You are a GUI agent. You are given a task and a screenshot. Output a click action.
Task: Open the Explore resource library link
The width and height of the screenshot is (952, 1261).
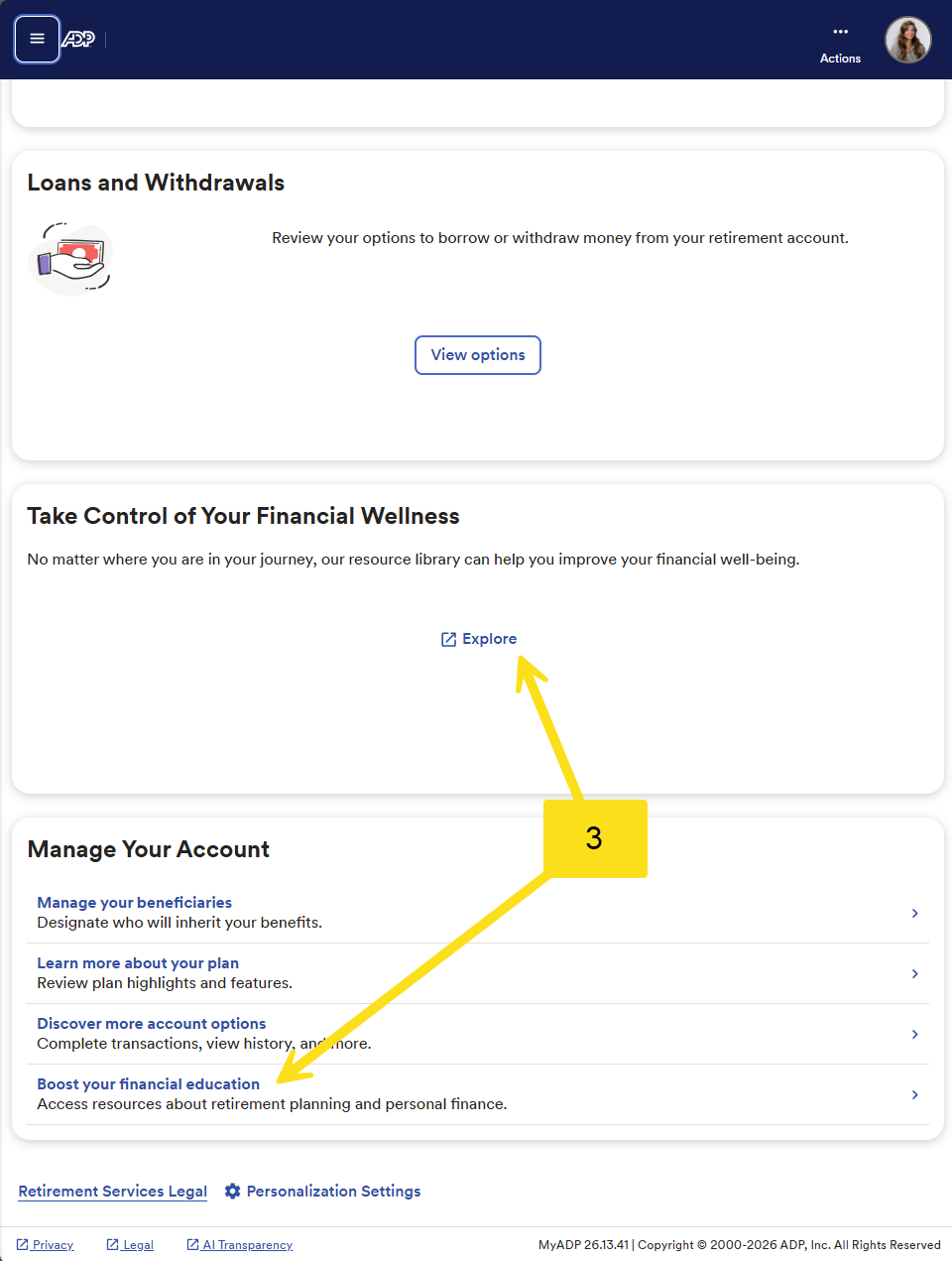490,639
